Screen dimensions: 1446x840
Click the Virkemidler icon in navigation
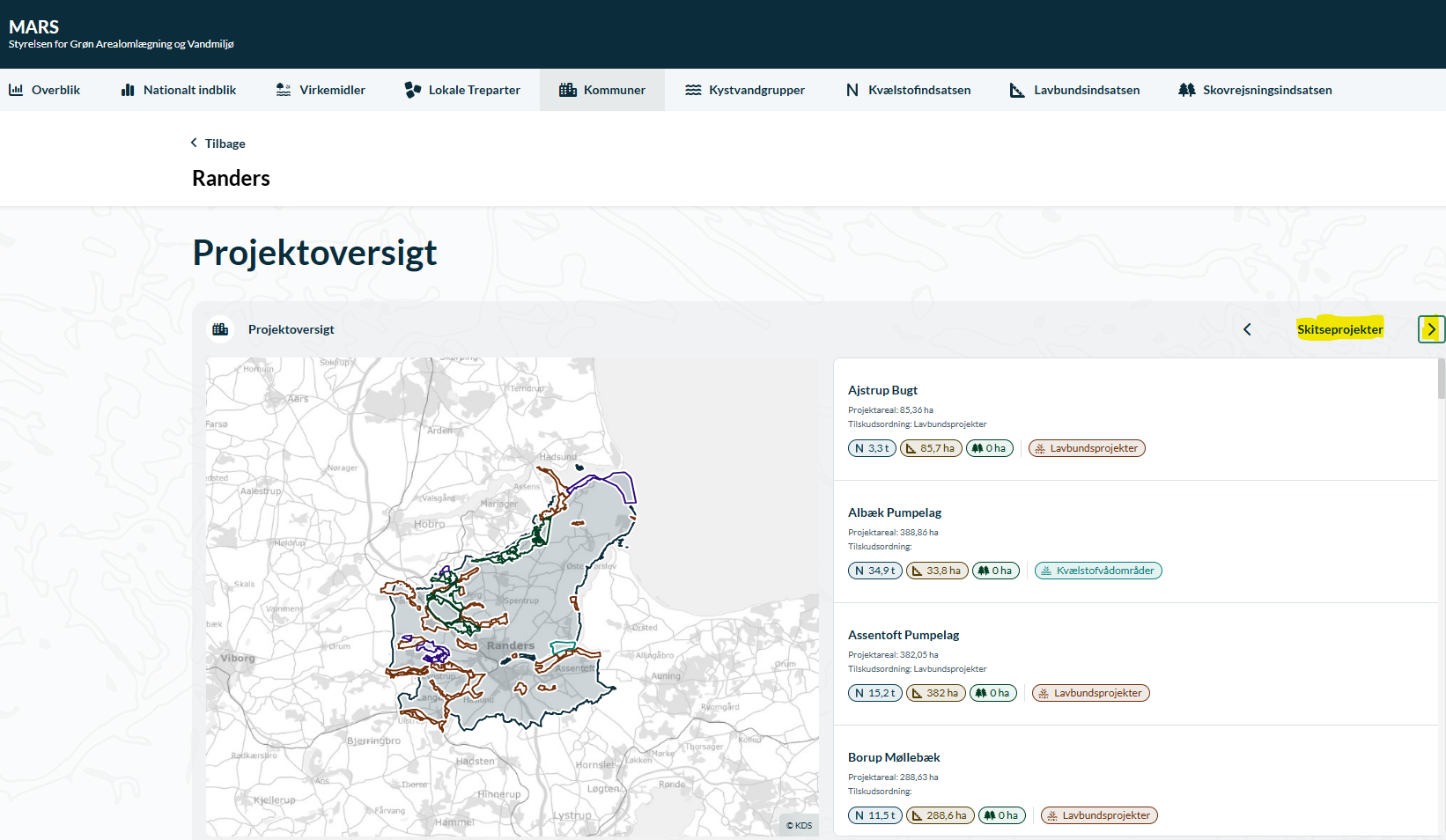(284, 90)
